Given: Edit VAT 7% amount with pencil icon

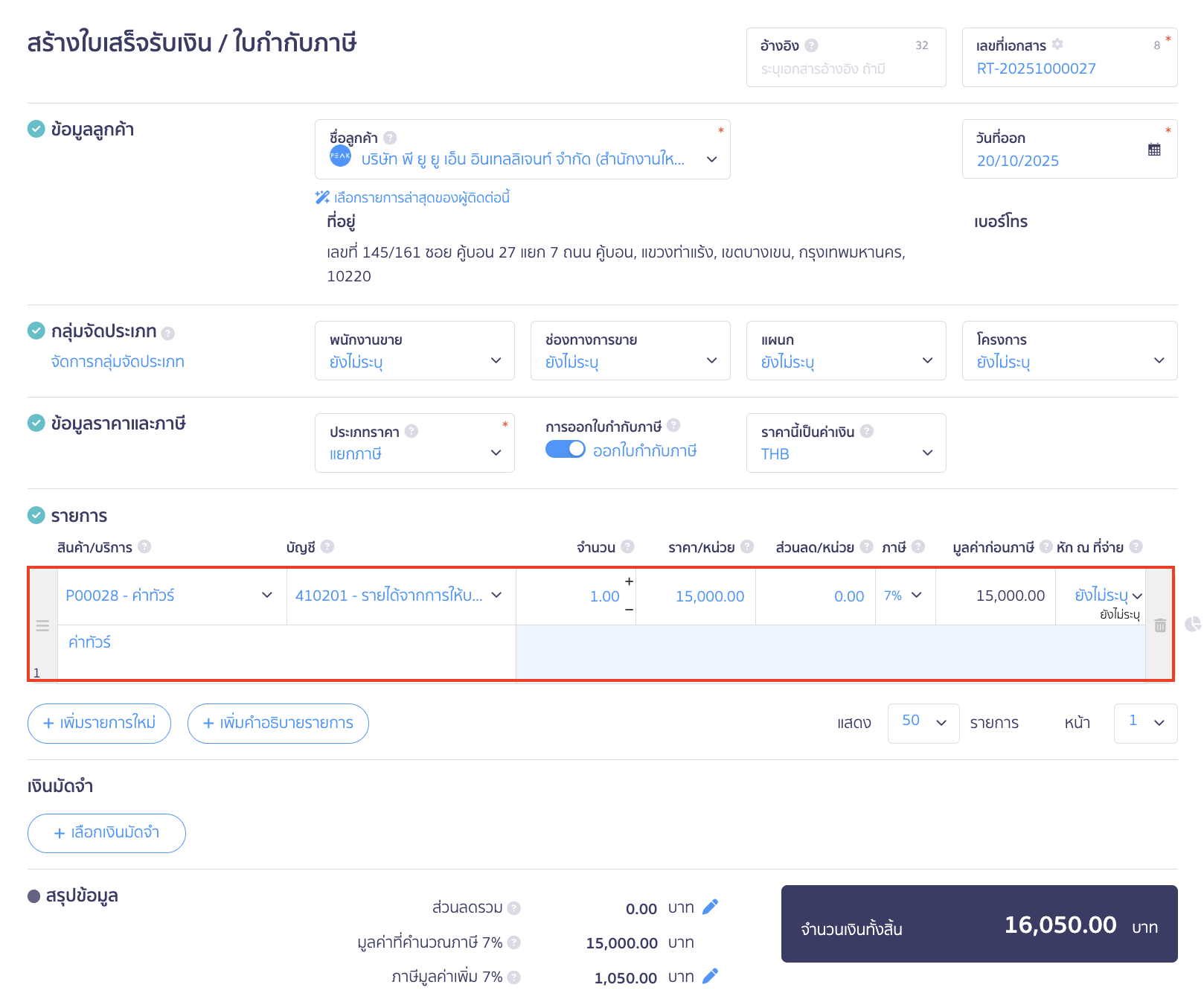Looking at the screenshot, I should coord(710,976).
